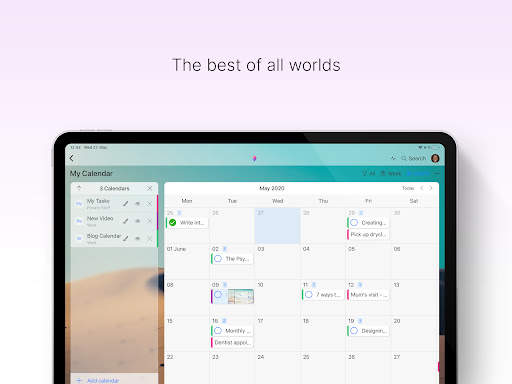Remove the Blog Calendar entry

(x=149, y=238)
